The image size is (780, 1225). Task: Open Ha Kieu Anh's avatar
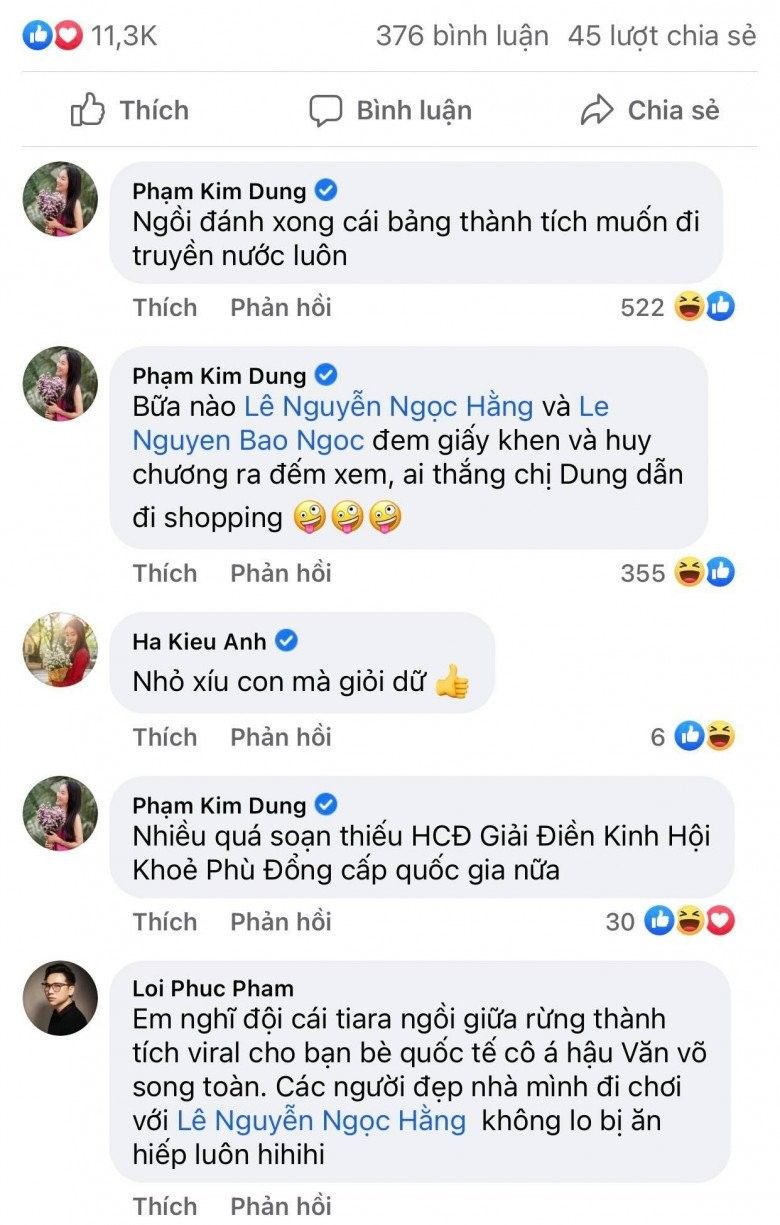point(60,650)
